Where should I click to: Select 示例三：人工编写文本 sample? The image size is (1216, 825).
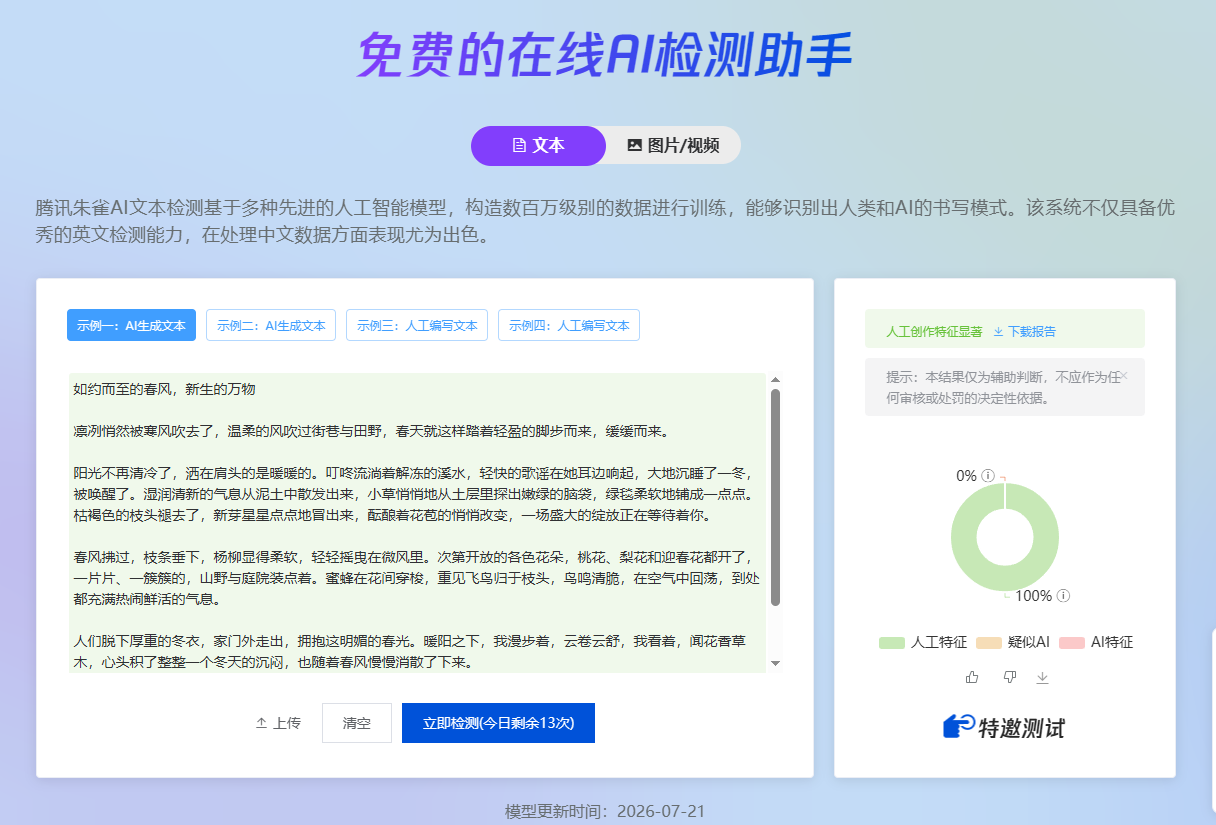click(417, 325)
